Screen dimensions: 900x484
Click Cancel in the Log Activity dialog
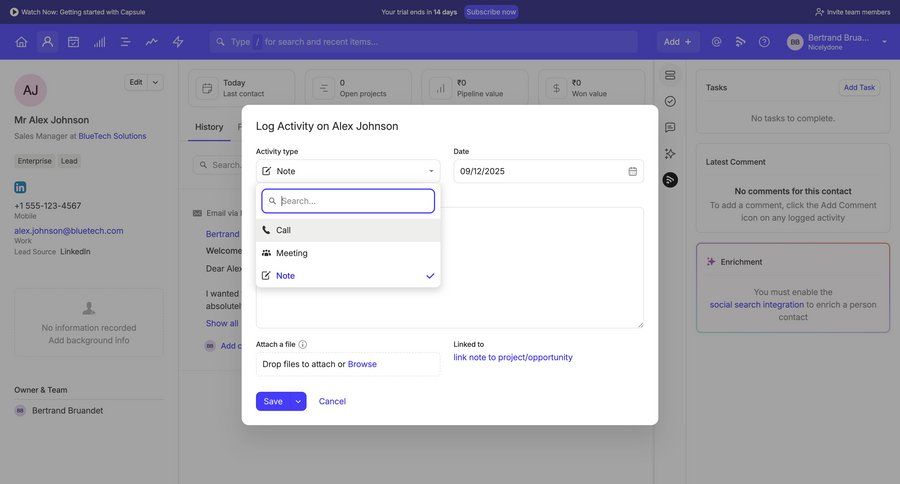(332, 401)
